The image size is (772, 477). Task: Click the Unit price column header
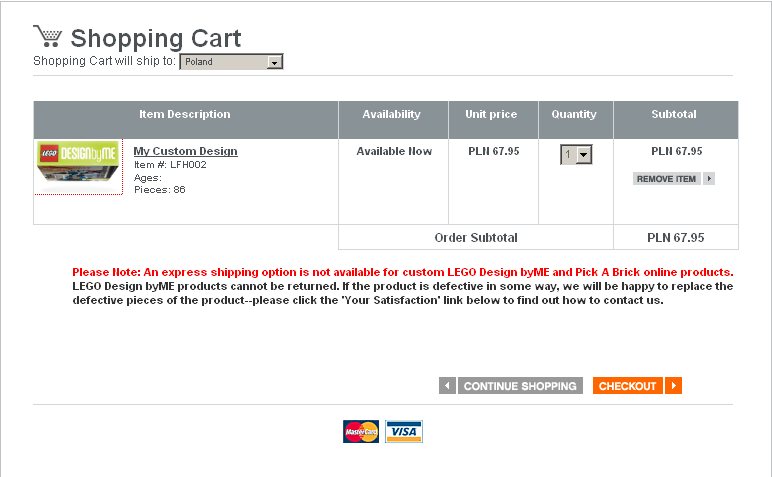pyautogui.click(x=491, y=115)
